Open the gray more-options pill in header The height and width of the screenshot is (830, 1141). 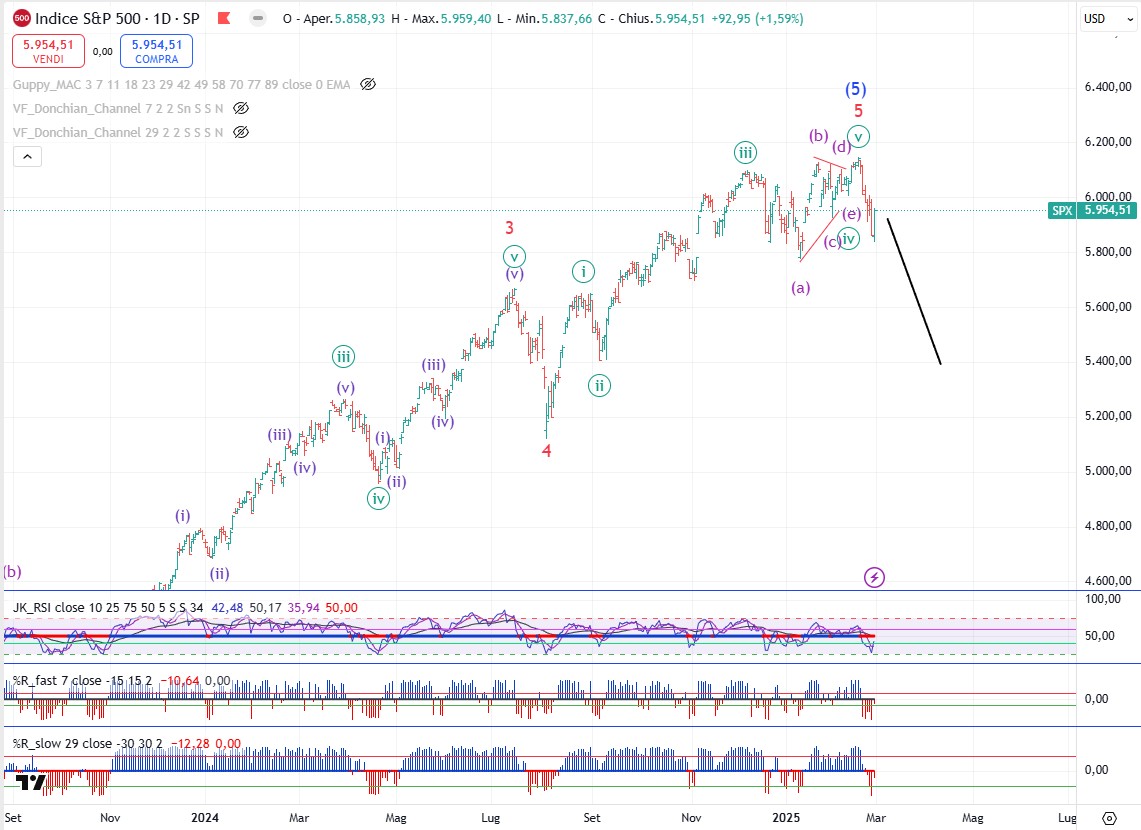pos(258,18)
